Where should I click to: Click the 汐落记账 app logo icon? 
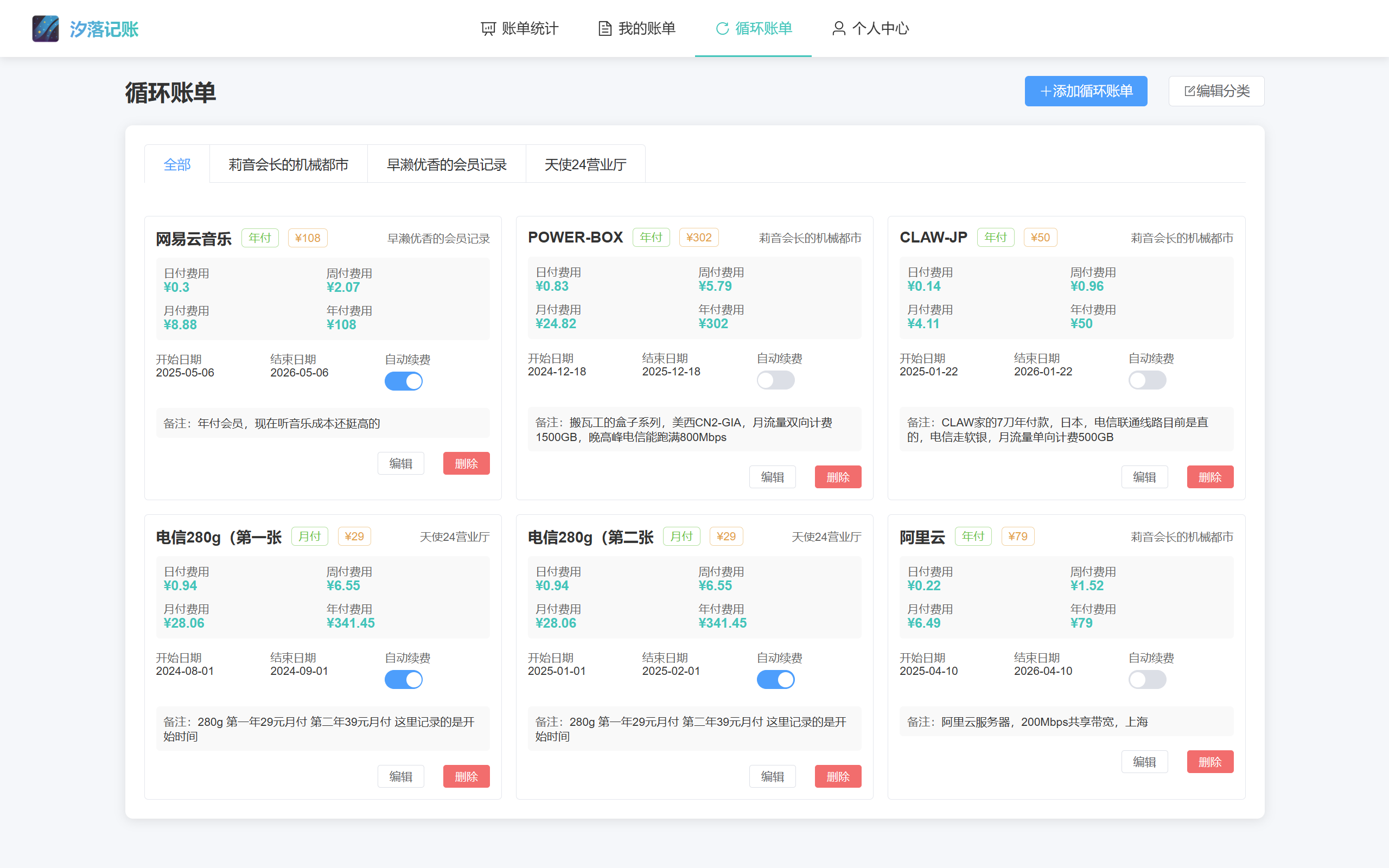[x=46, y=28]
